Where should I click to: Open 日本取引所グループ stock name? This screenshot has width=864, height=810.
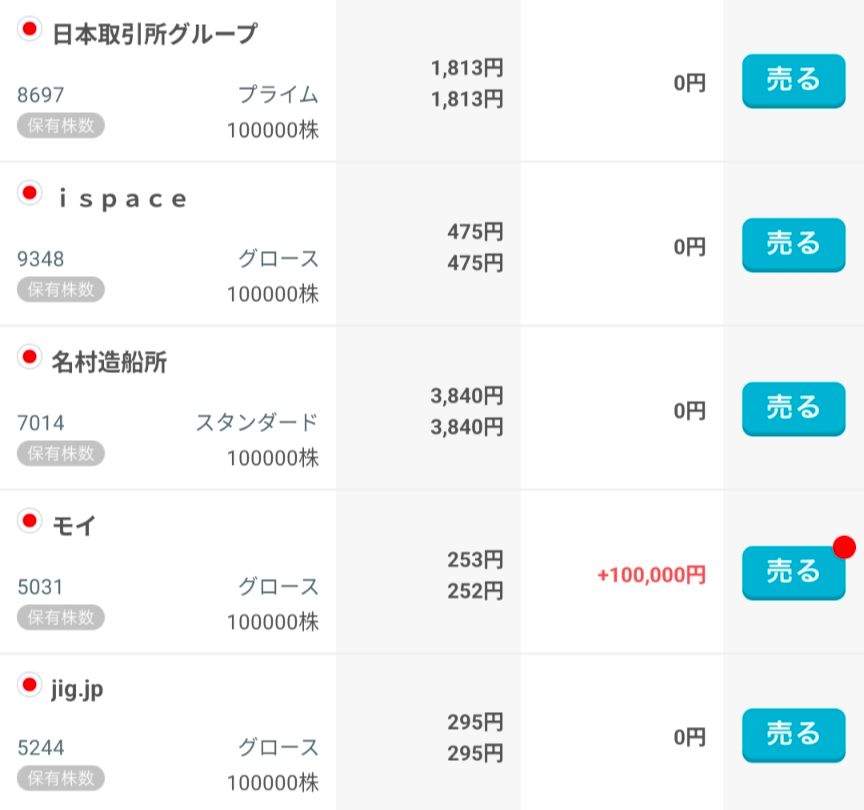pyautogui.click(x=154, y=34)
